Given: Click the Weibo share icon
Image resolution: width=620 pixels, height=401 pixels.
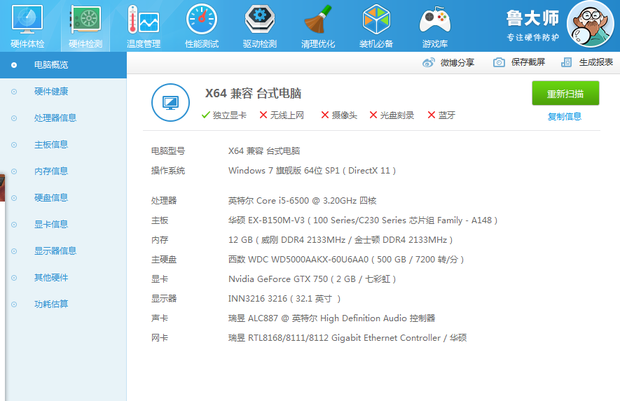Looking at the screenshot, I should tap(428, 62).
